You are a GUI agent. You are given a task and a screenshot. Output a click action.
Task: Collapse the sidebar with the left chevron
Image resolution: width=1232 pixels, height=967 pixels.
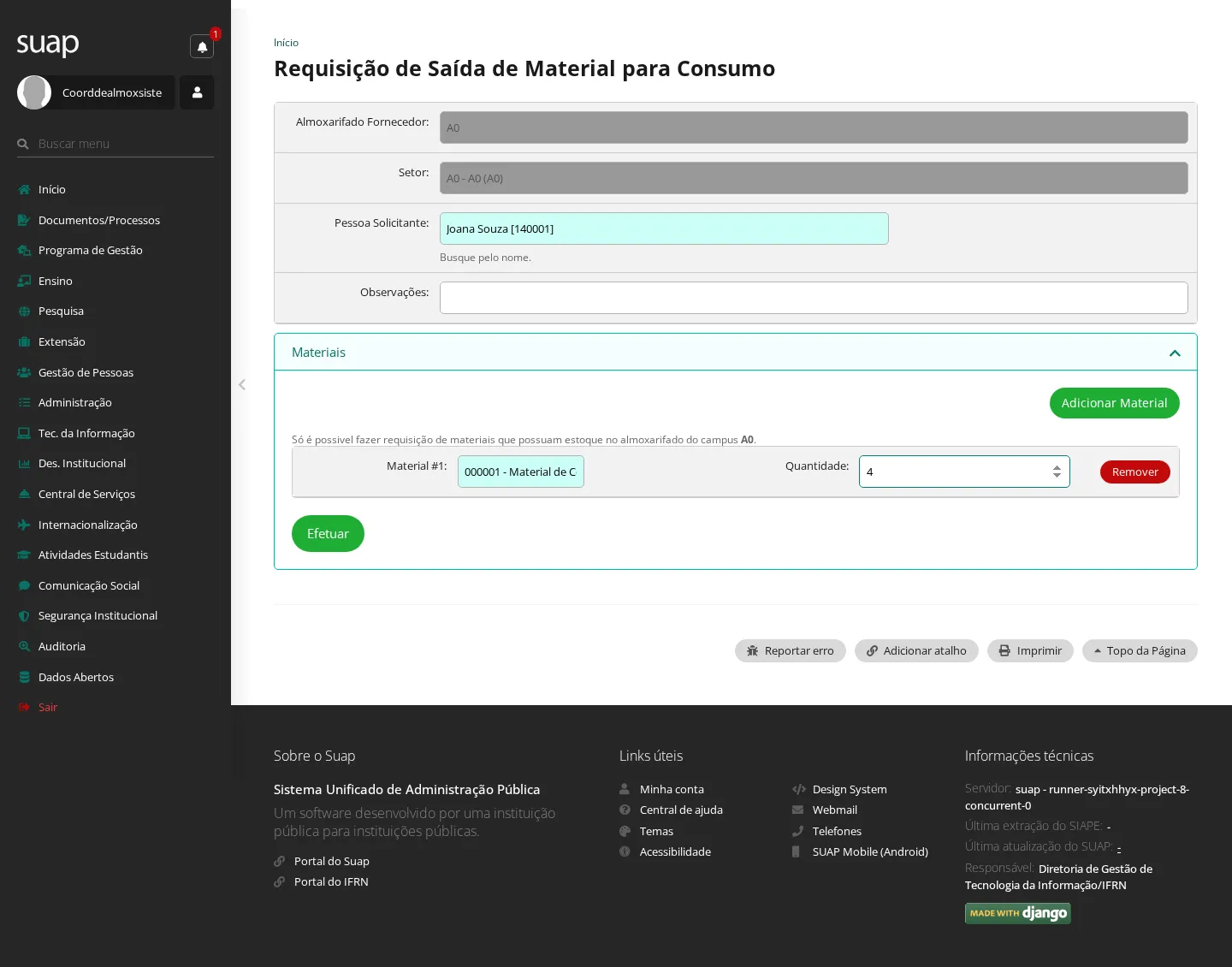(x=242, y=384)
